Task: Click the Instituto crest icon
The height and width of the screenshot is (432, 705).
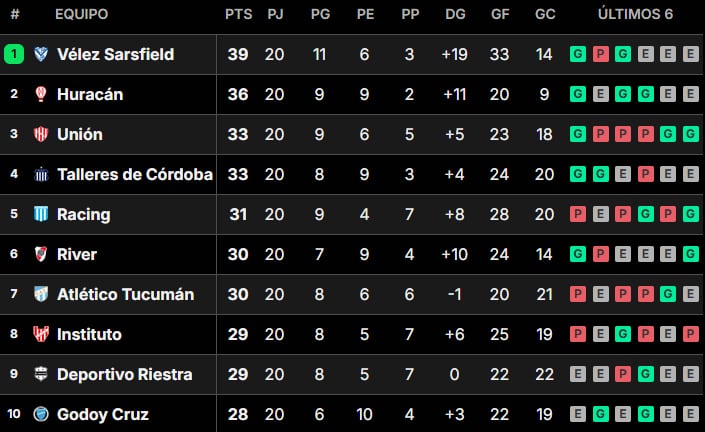Action: (41, 334)
